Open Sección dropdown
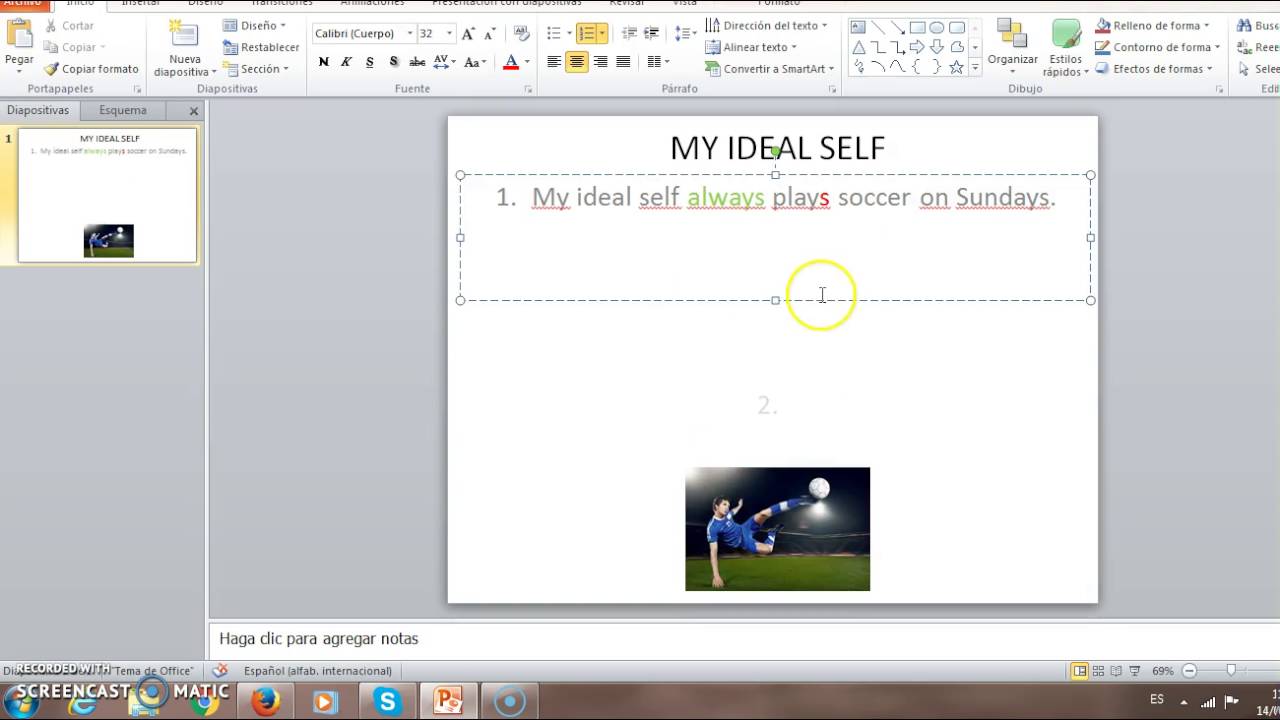 (256, 69)
